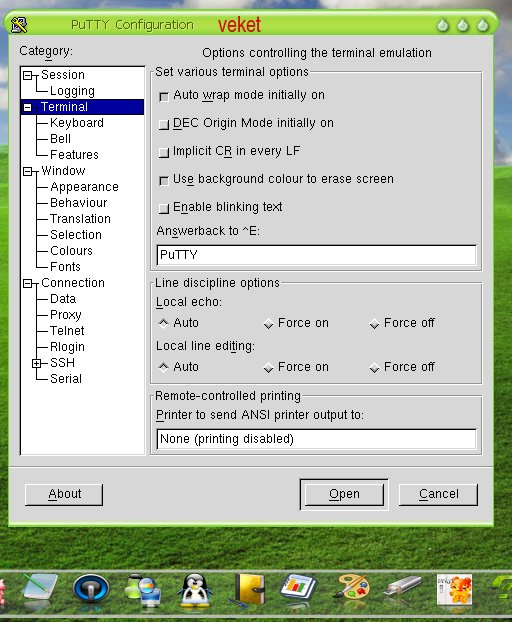Select Colours in the category tree
The height and width of the screenshot is (622, 512).
[71, 251]
